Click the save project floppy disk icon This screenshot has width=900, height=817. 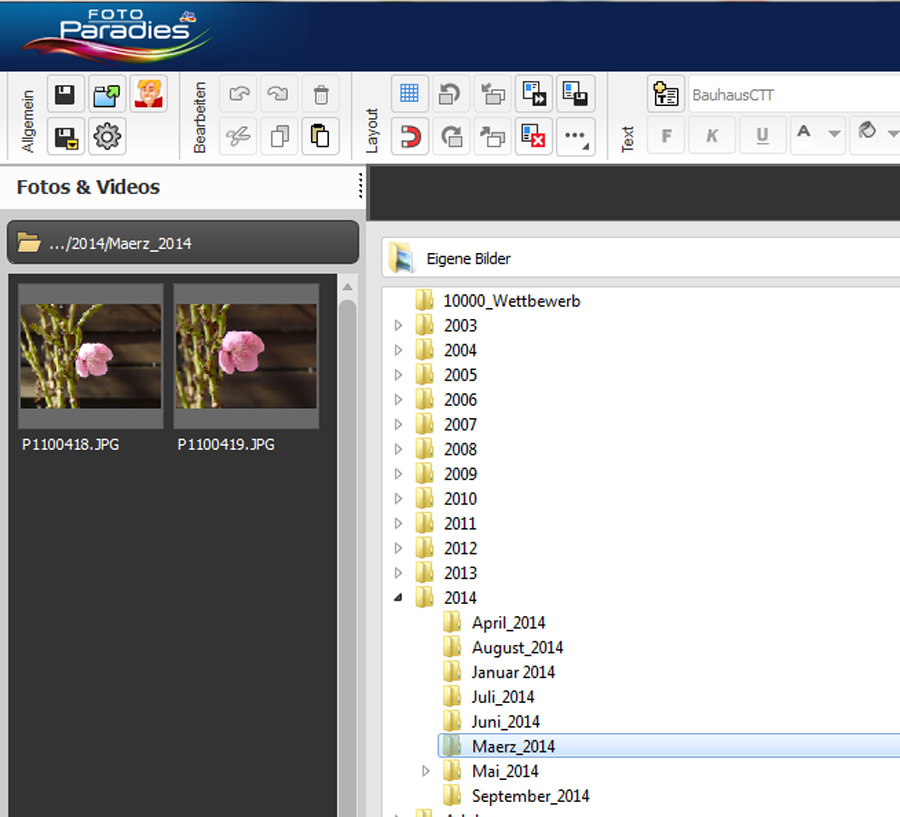click(x=65, y=95)
